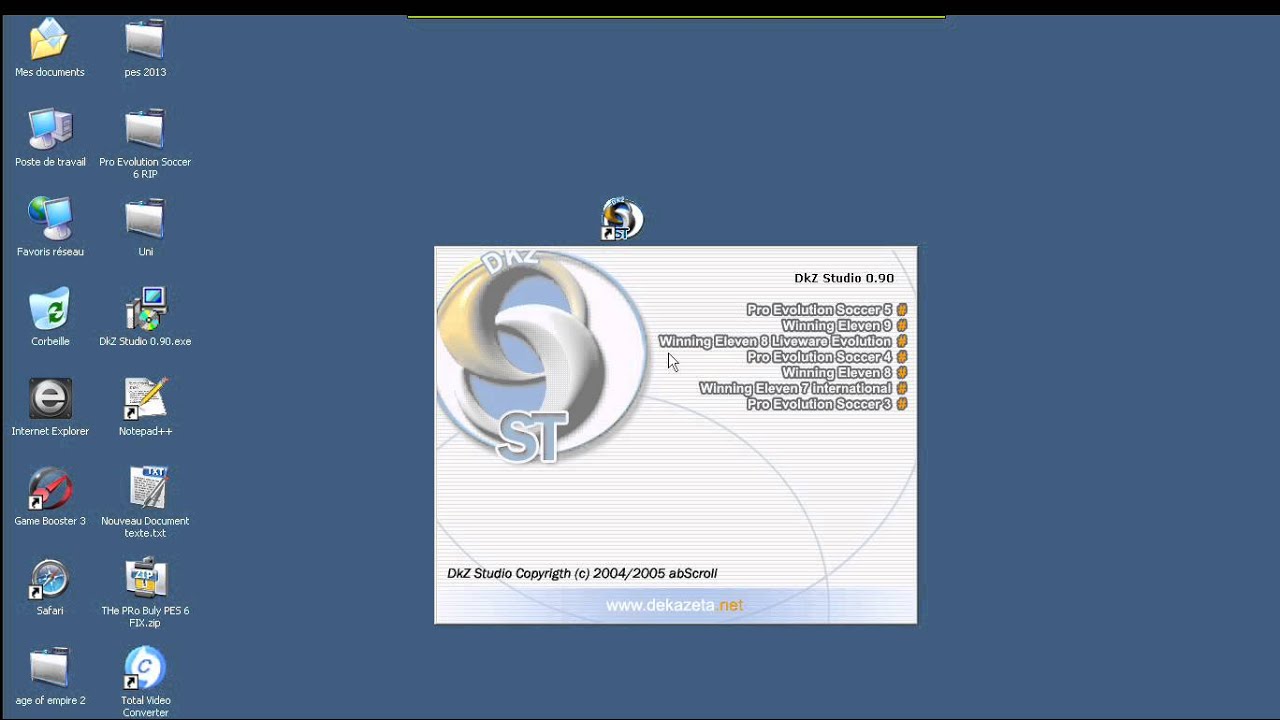The width and height of the screenshot is (1280, 720).
Task: Click Winning Eleven 7 international entry
Action: pyautogui.click(x=796, y=388)
